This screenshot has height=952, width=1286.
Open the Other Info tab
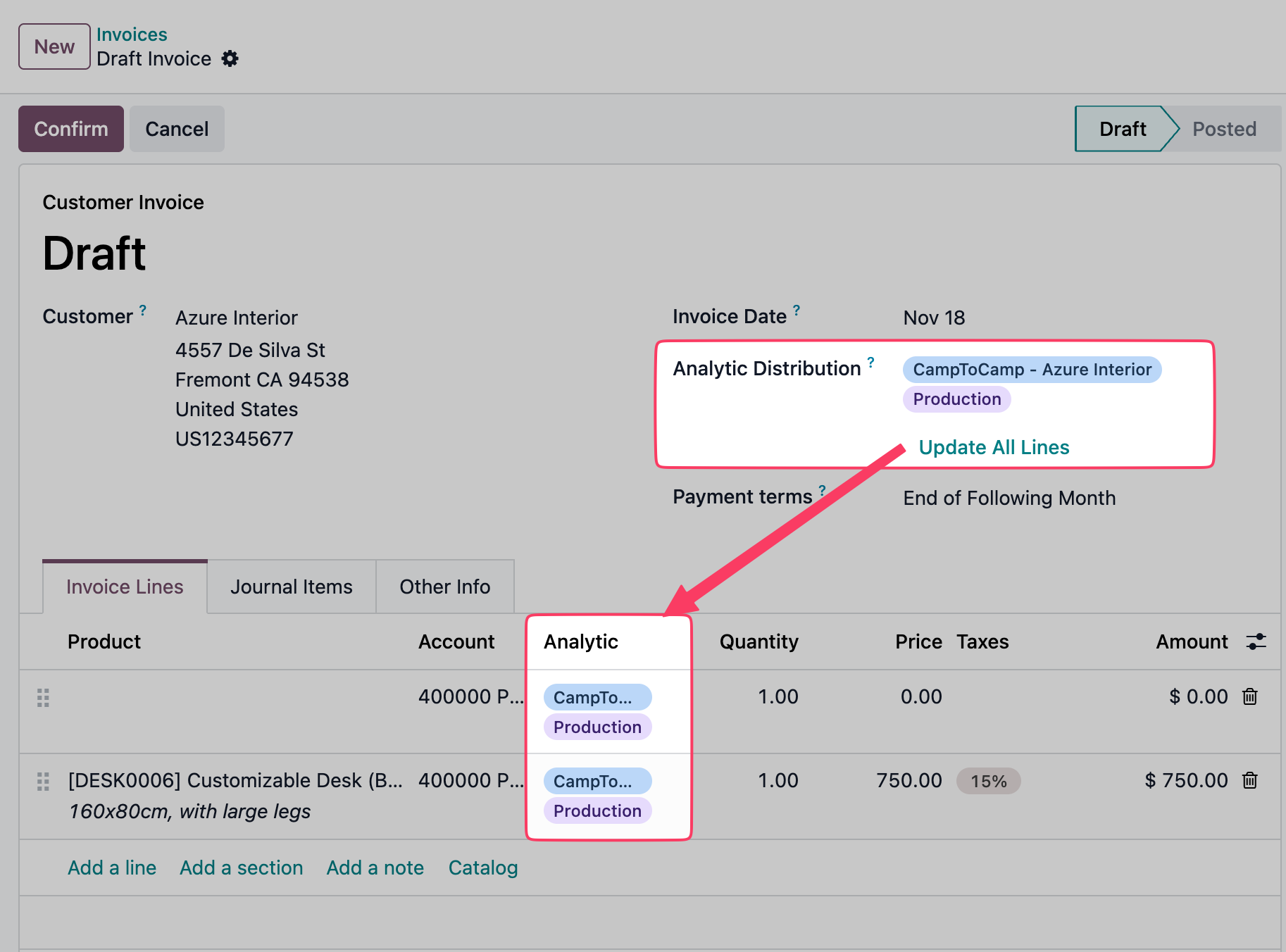pos(444,586)
